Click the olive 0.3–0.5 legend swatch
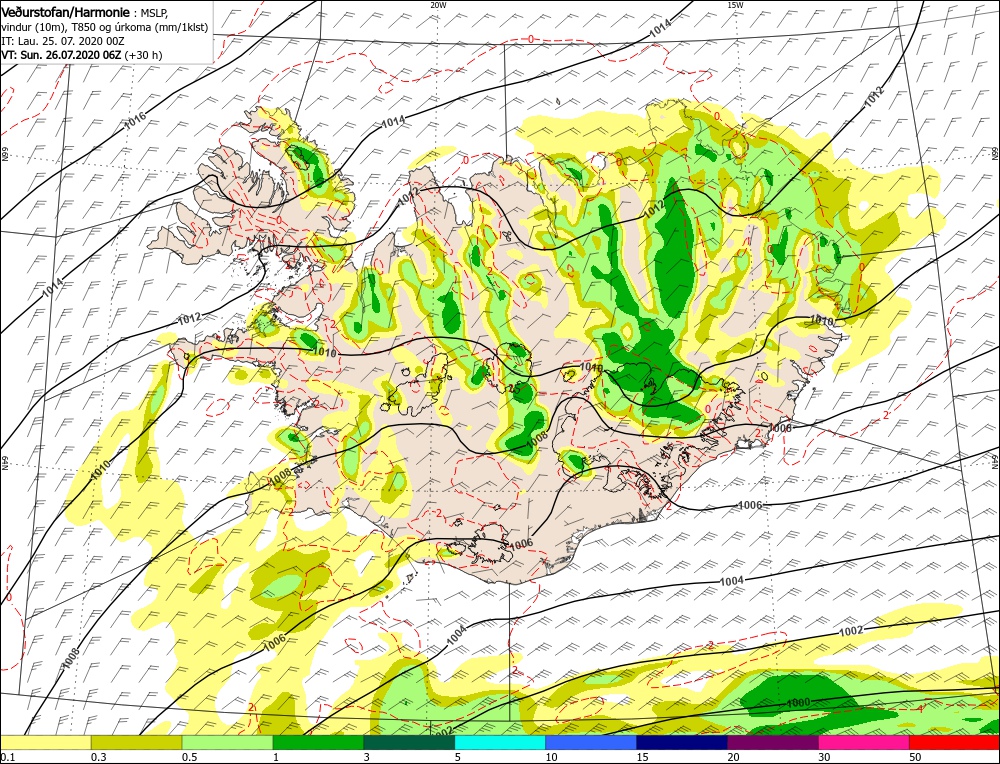Viewport: 1000px width, 764px height. pos(136,742)
